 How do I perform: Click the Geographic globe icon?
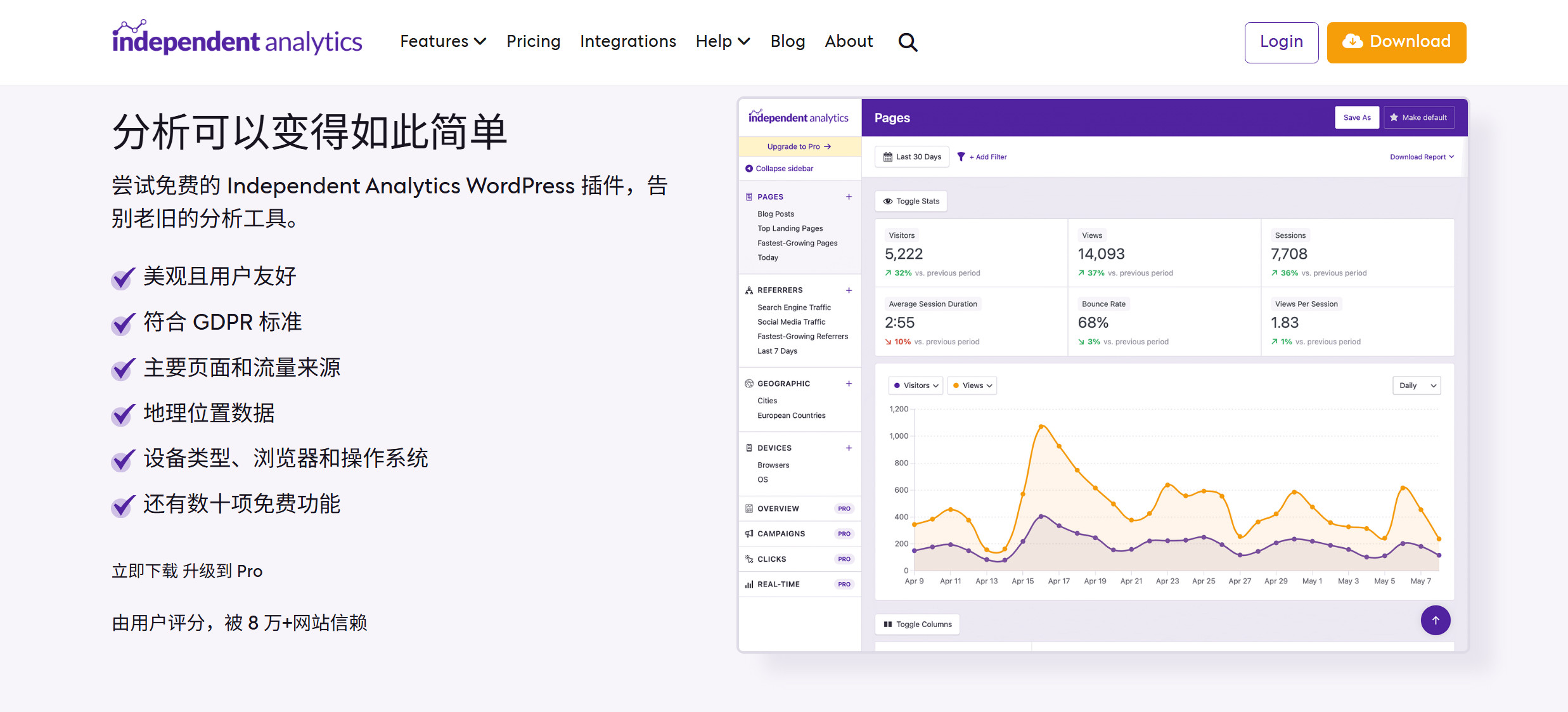[749, 384]
